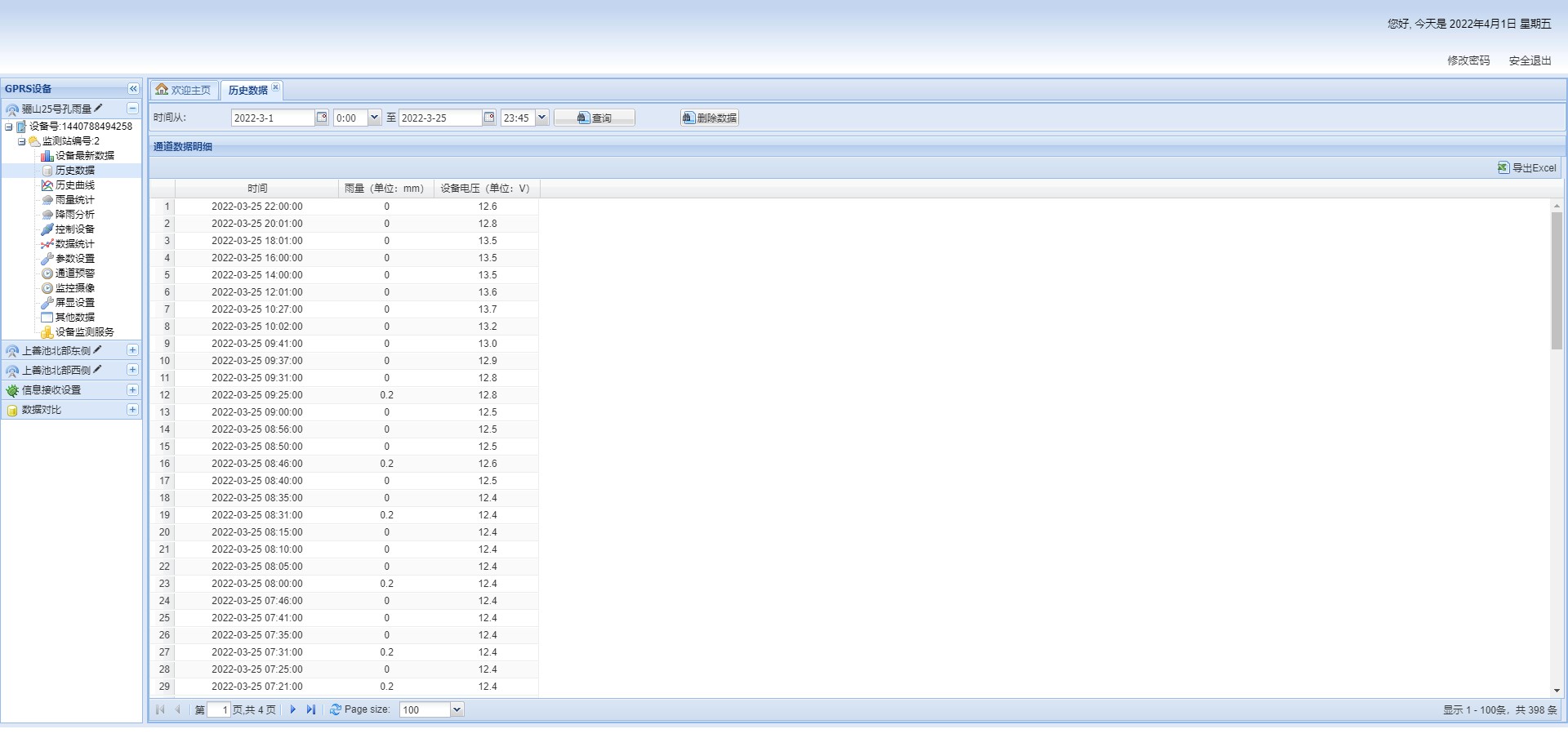Screen dimensions: 1568x747
Task: Open the Page size 100 dropdown
Action: pos(457,710)
